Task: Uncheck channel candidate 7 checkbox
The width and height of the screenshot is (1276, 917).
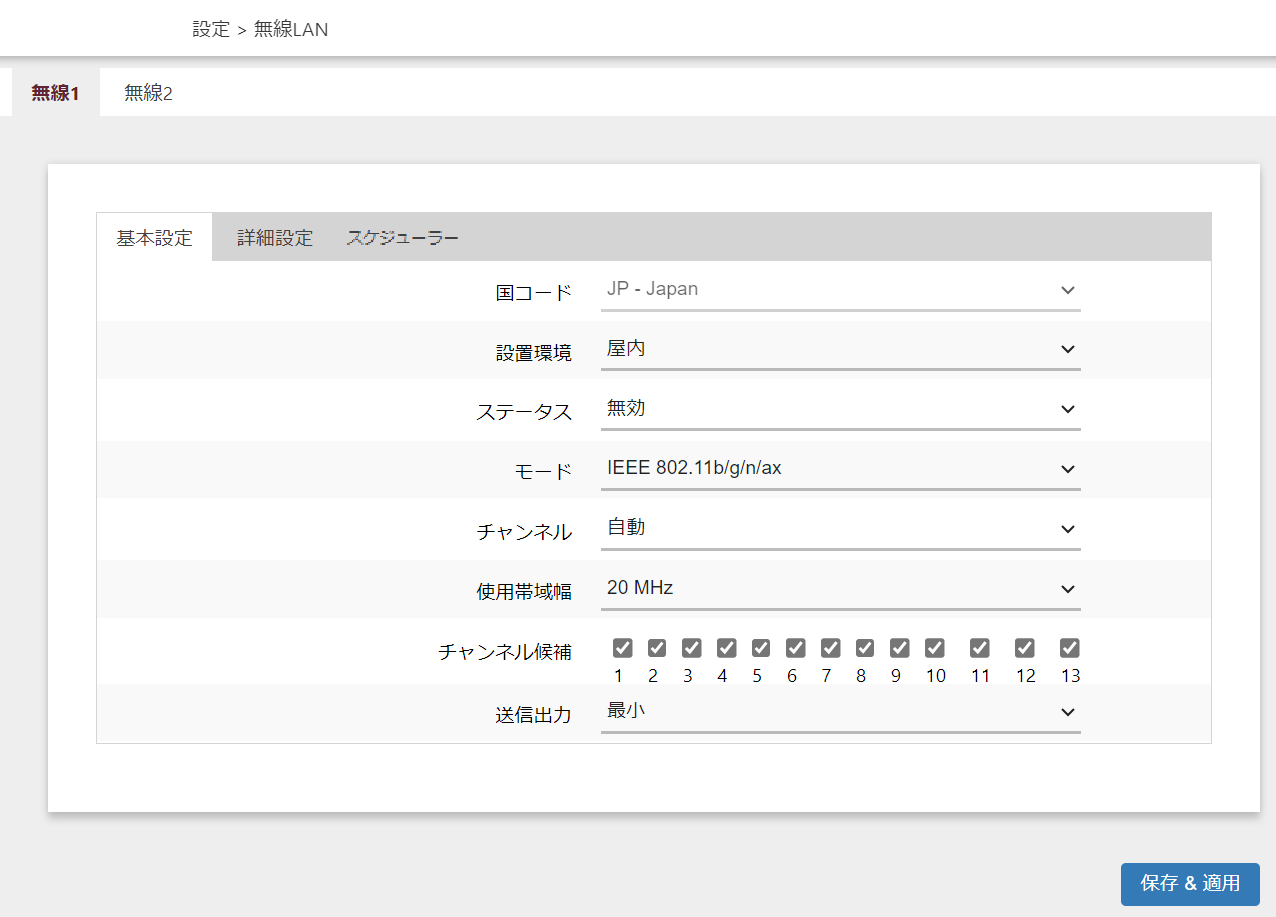Action: point(831,648)
